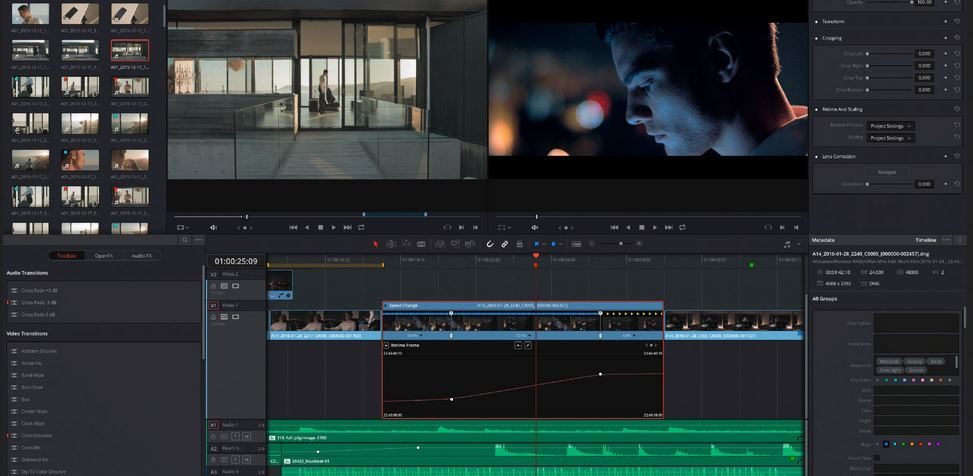
Task: Go to last frame in timeline viewer
Action: pyautogui.click(x=668, y=228)
